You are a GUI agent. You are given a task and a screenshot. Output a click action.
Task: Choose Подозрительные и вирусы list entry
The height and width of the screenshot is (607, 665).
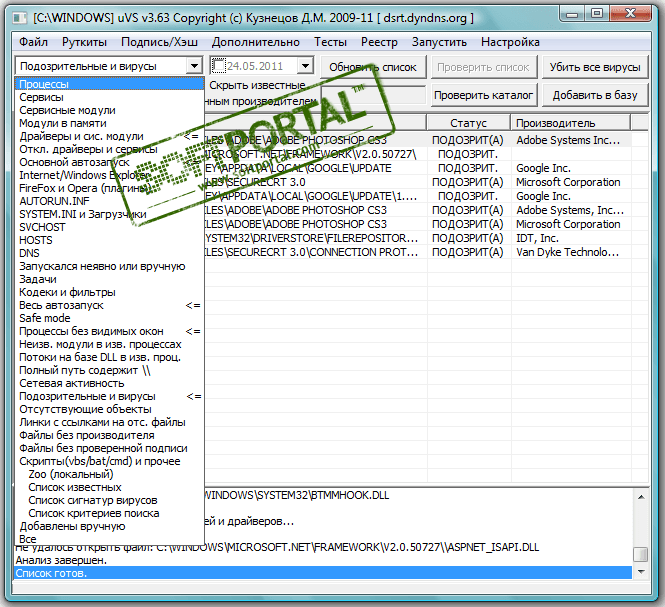(109, 396)
